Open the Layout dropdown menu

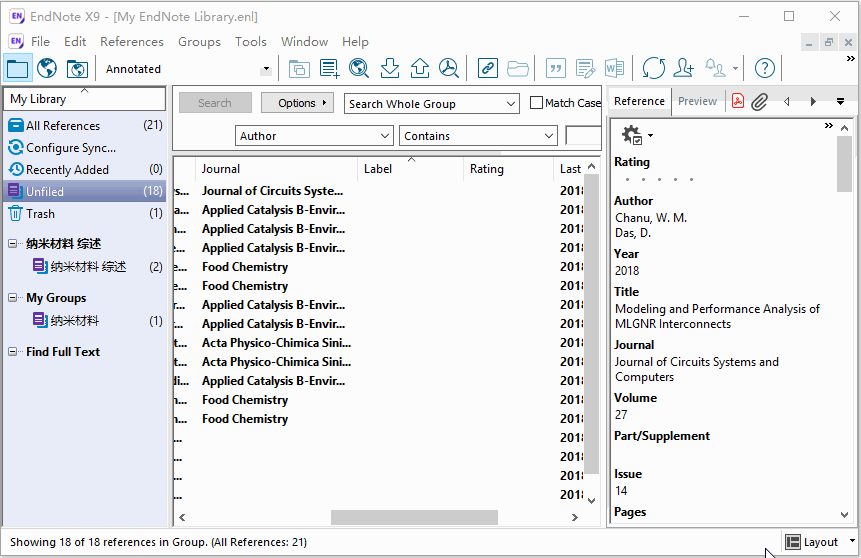point(820,542)
